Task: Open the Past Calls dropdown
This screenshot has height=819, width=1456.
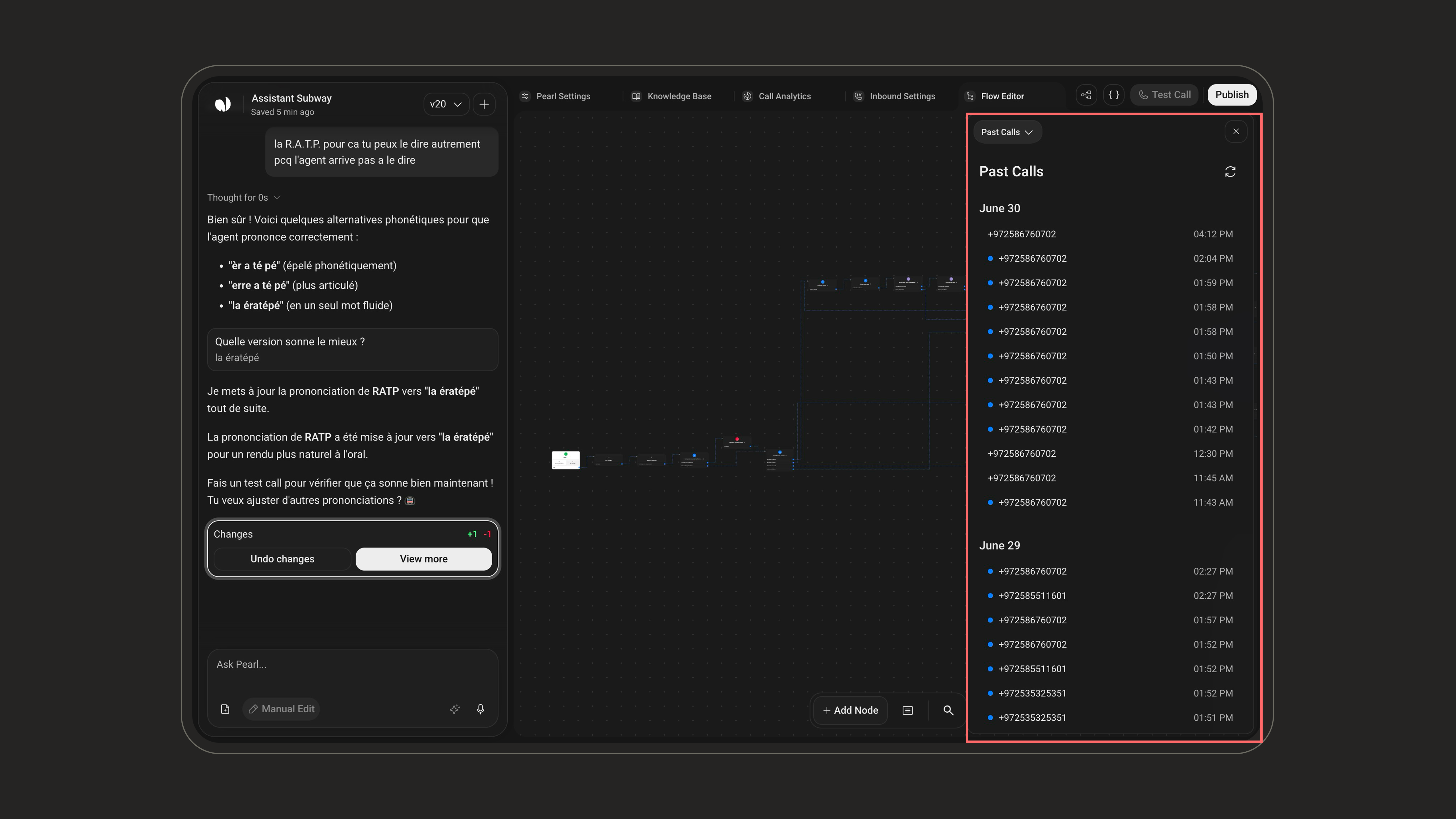Action: click(1007, 132)
